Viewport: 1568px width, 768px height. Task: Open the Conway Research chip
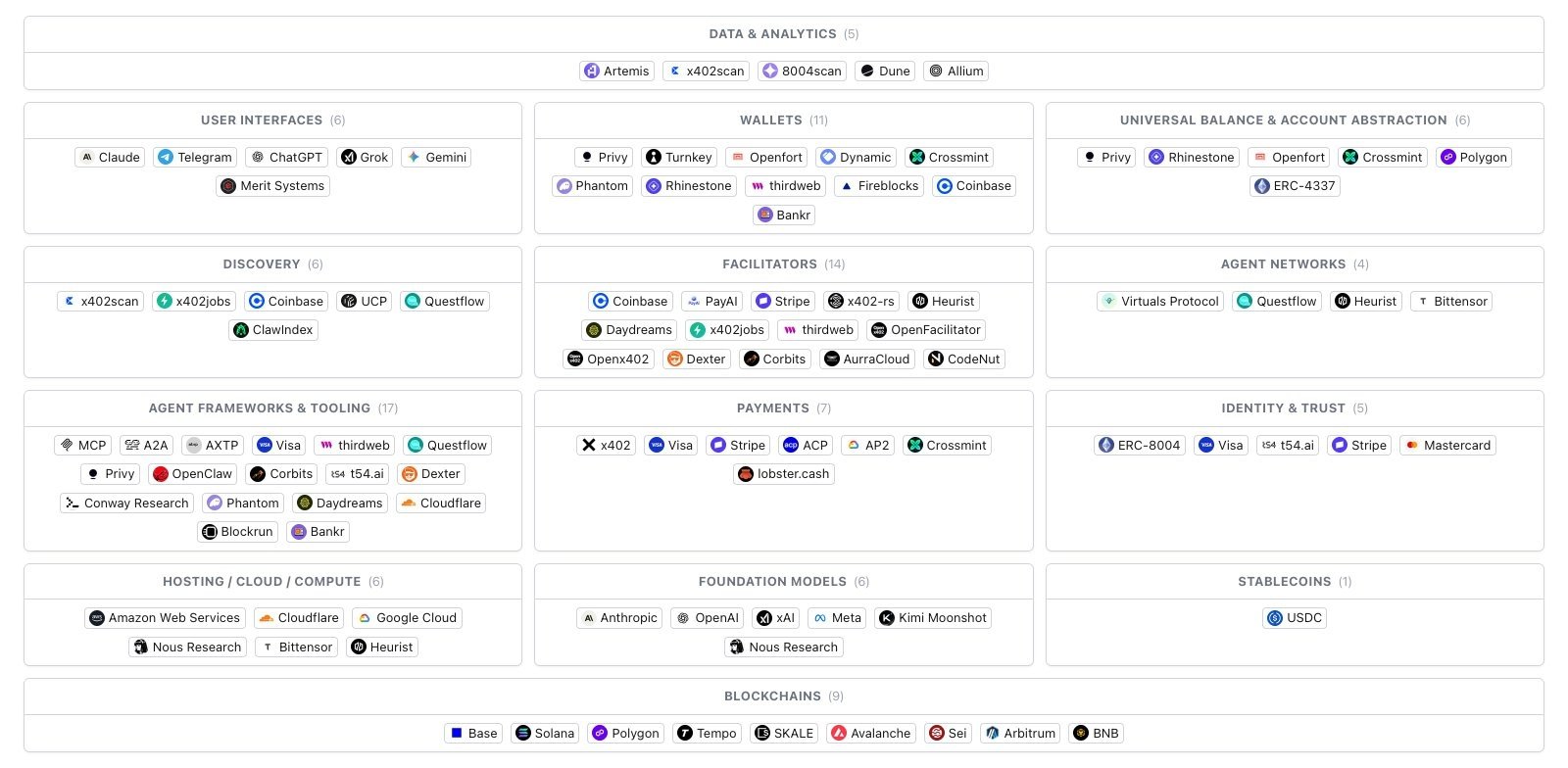click(x=126, y=504)
